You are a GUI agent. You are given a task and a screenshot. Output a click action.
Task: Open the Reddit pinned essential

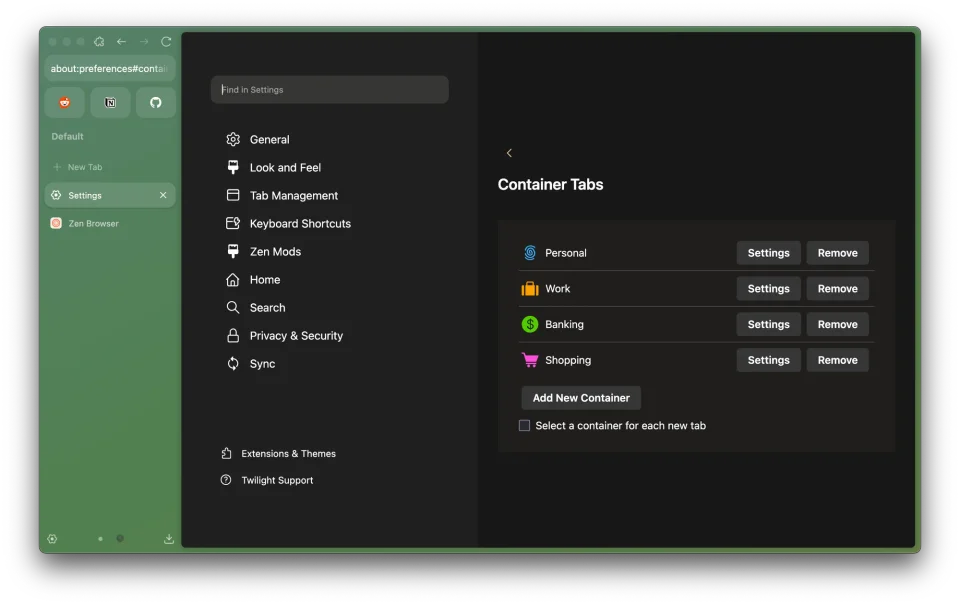(x=65, y=102)
